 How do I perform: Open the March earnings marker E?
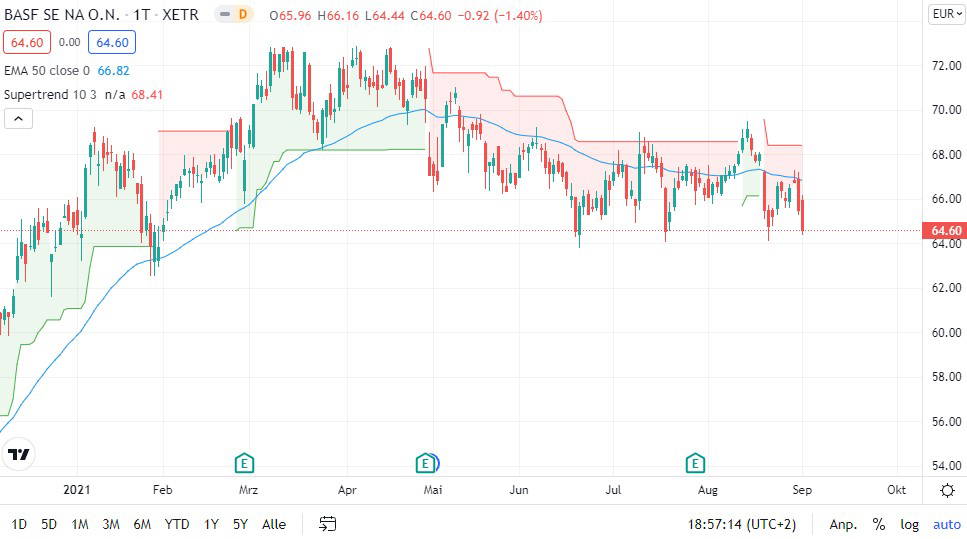click(244, 463)
